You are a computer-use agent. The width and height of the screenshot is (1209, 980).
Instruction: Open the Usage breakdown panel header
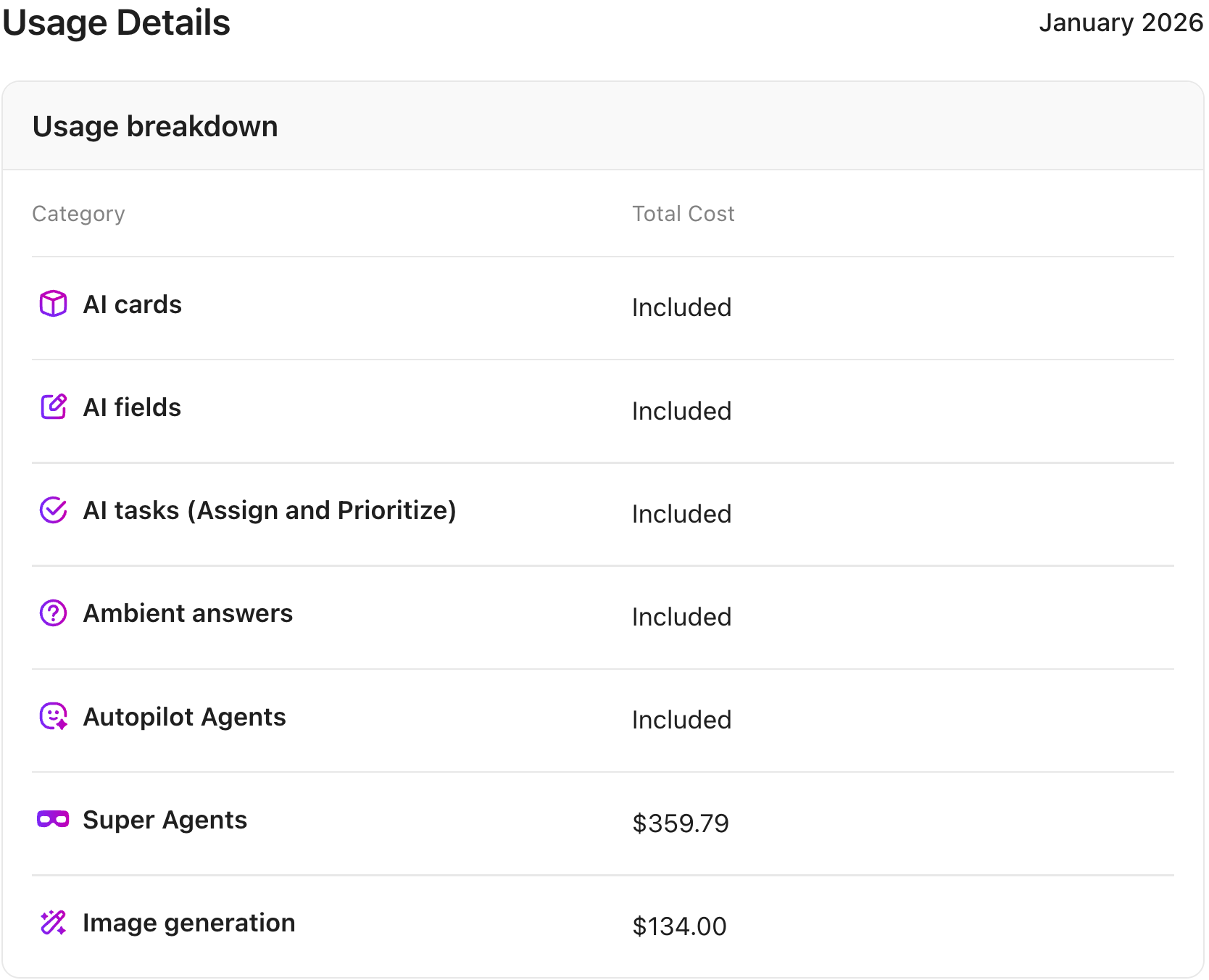coord(155,125)
